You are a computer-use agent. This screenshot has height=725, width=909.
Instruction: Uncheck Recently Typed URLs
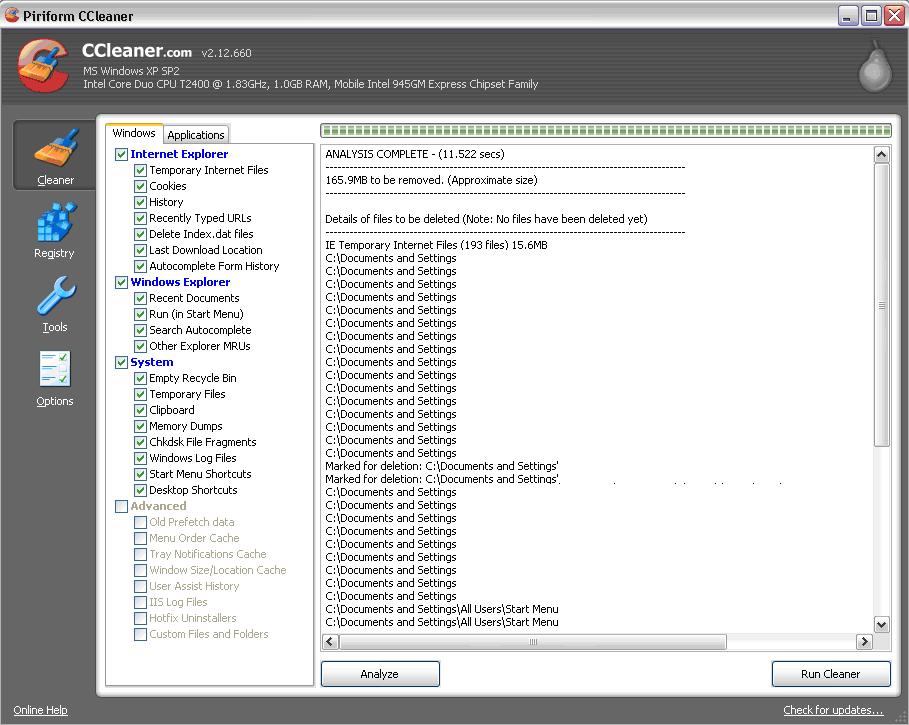tap(140, 218)
